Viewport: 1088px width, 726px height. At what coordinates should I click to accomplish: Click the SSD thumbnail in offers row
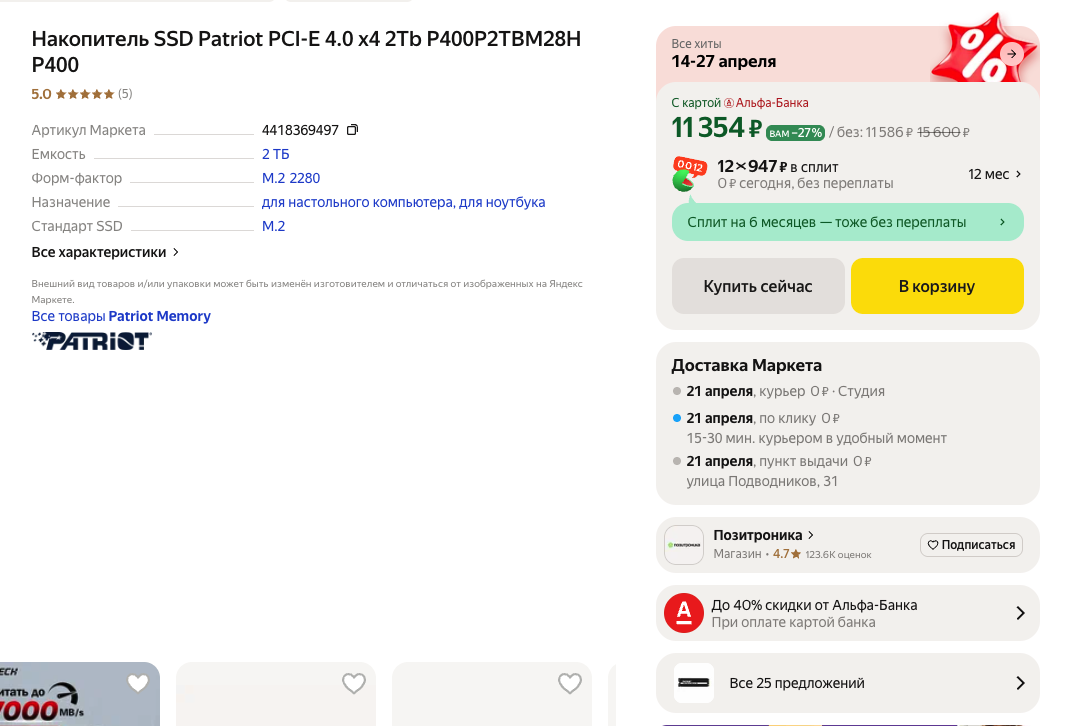coord(694,683)
